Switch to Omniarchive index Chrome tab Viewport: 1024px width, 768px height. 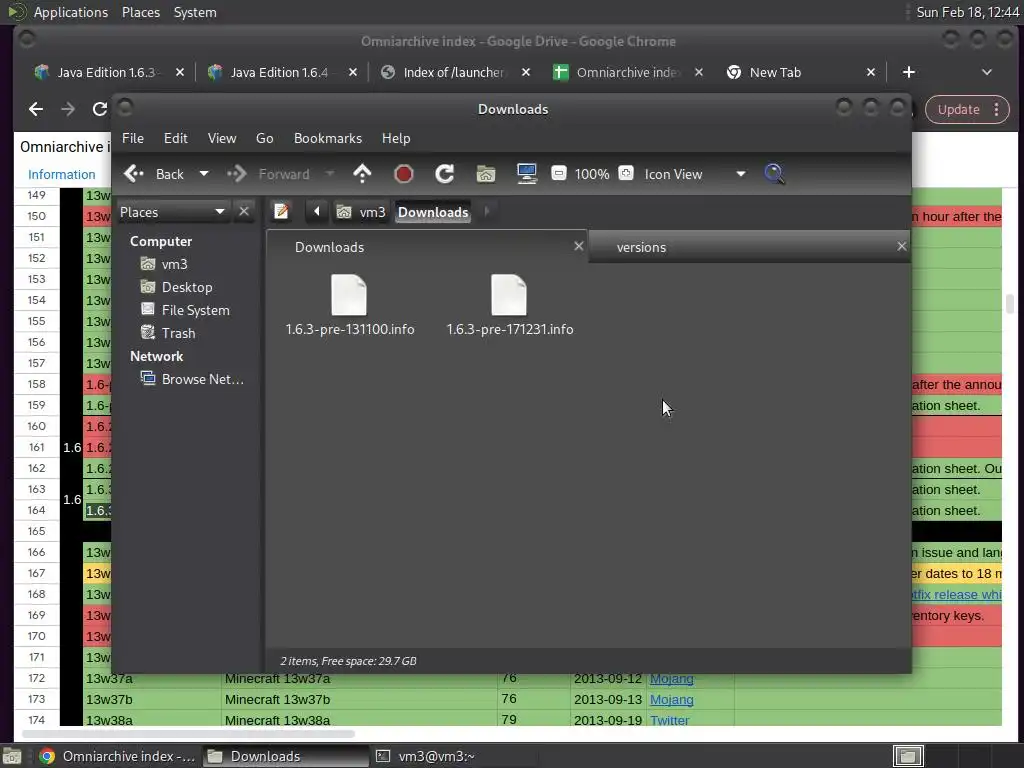[x=627, y=72]
